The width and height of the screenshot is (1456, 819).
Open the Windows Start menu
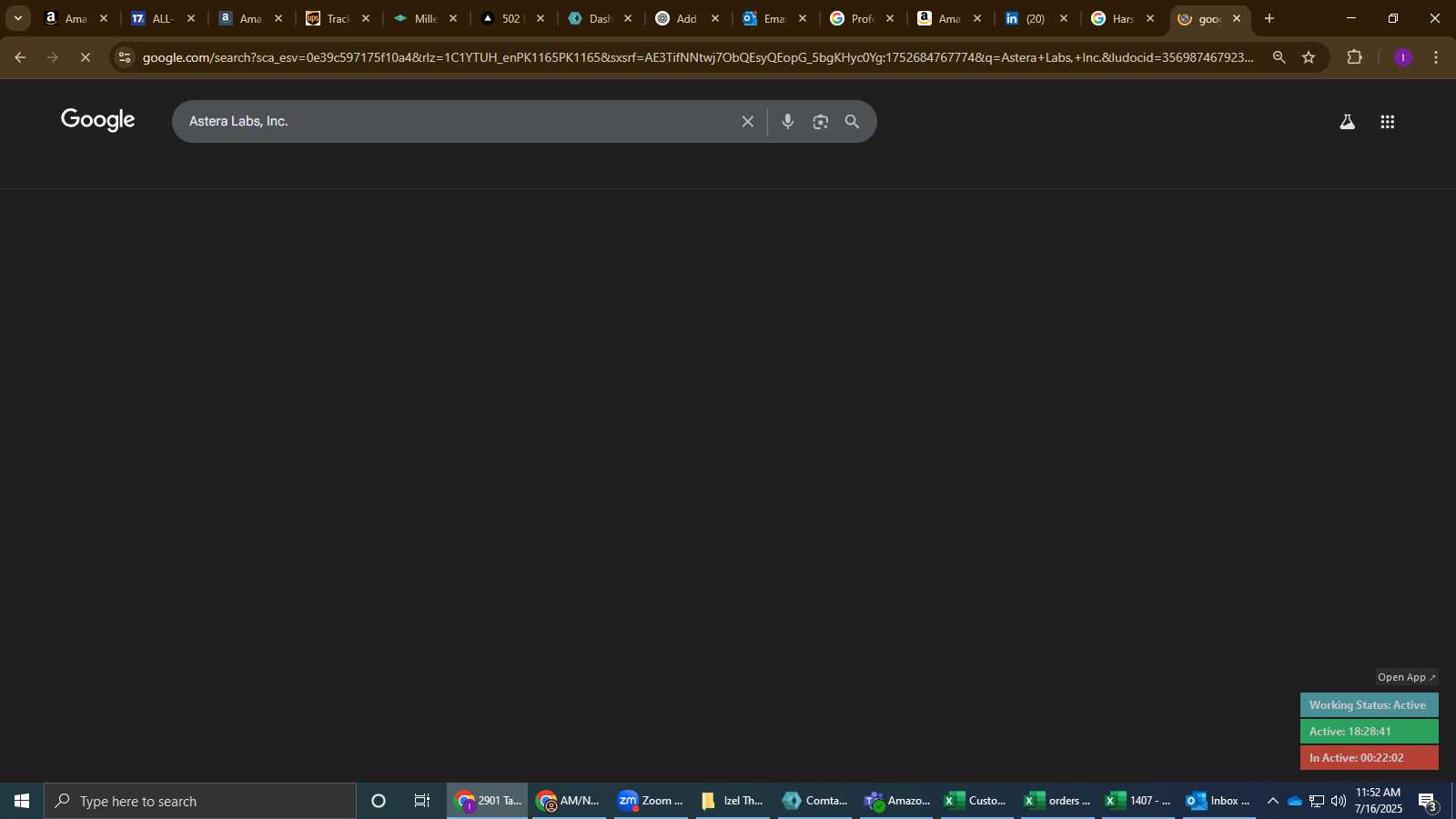[22, 801]
